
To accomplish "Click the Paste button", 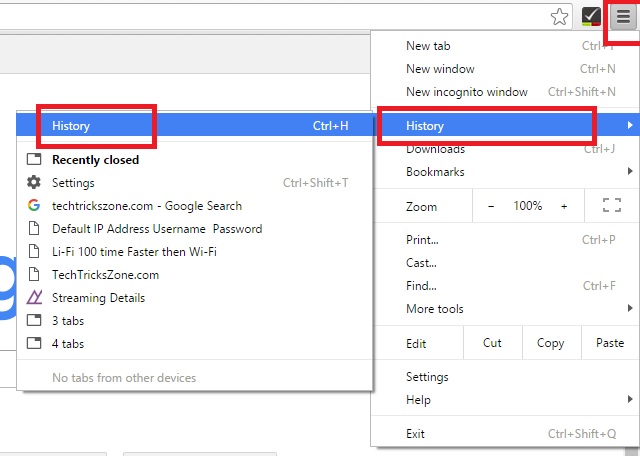I will click(x=609, y=343).
